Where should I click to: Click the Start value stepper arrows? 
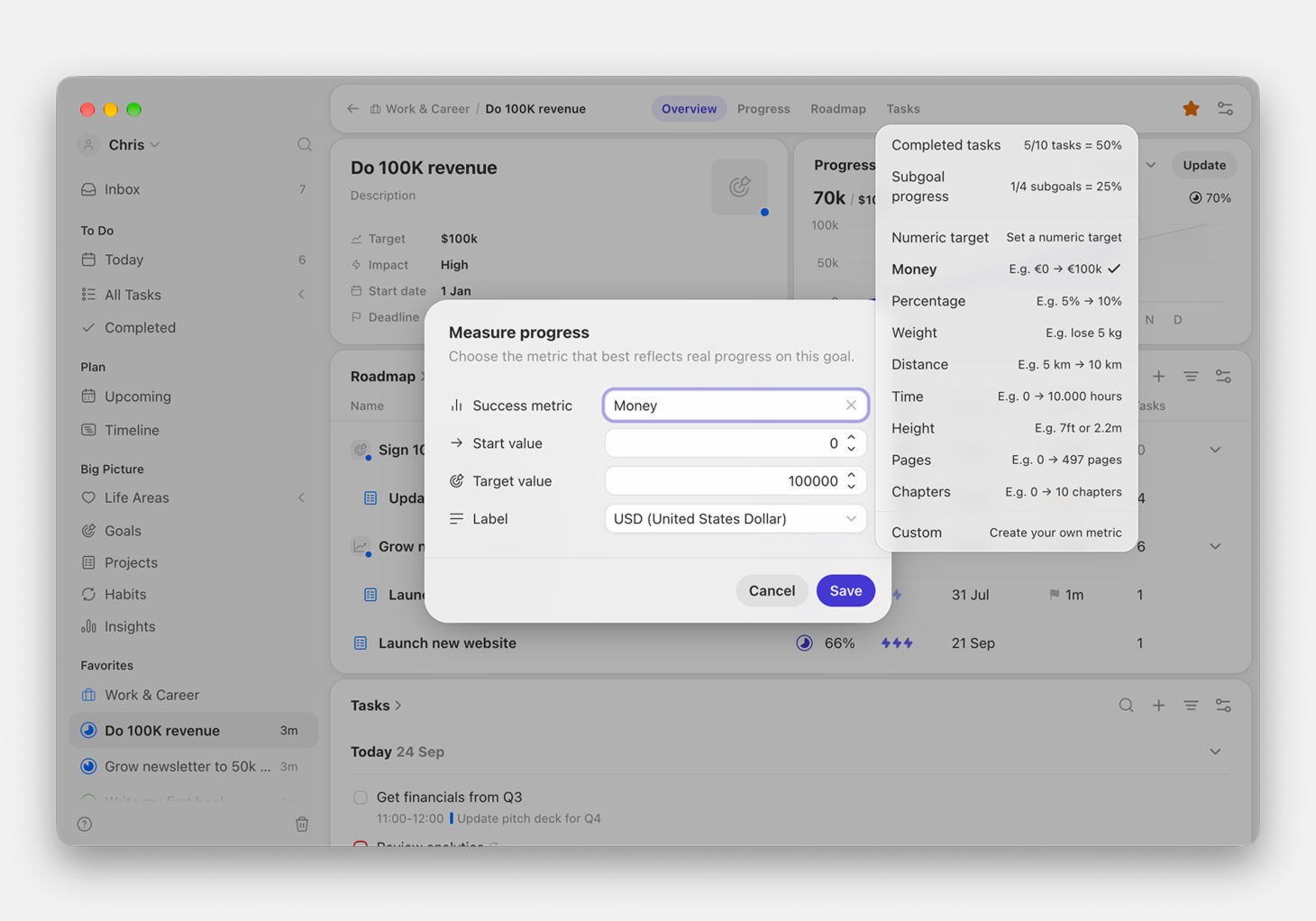point(851,443)
